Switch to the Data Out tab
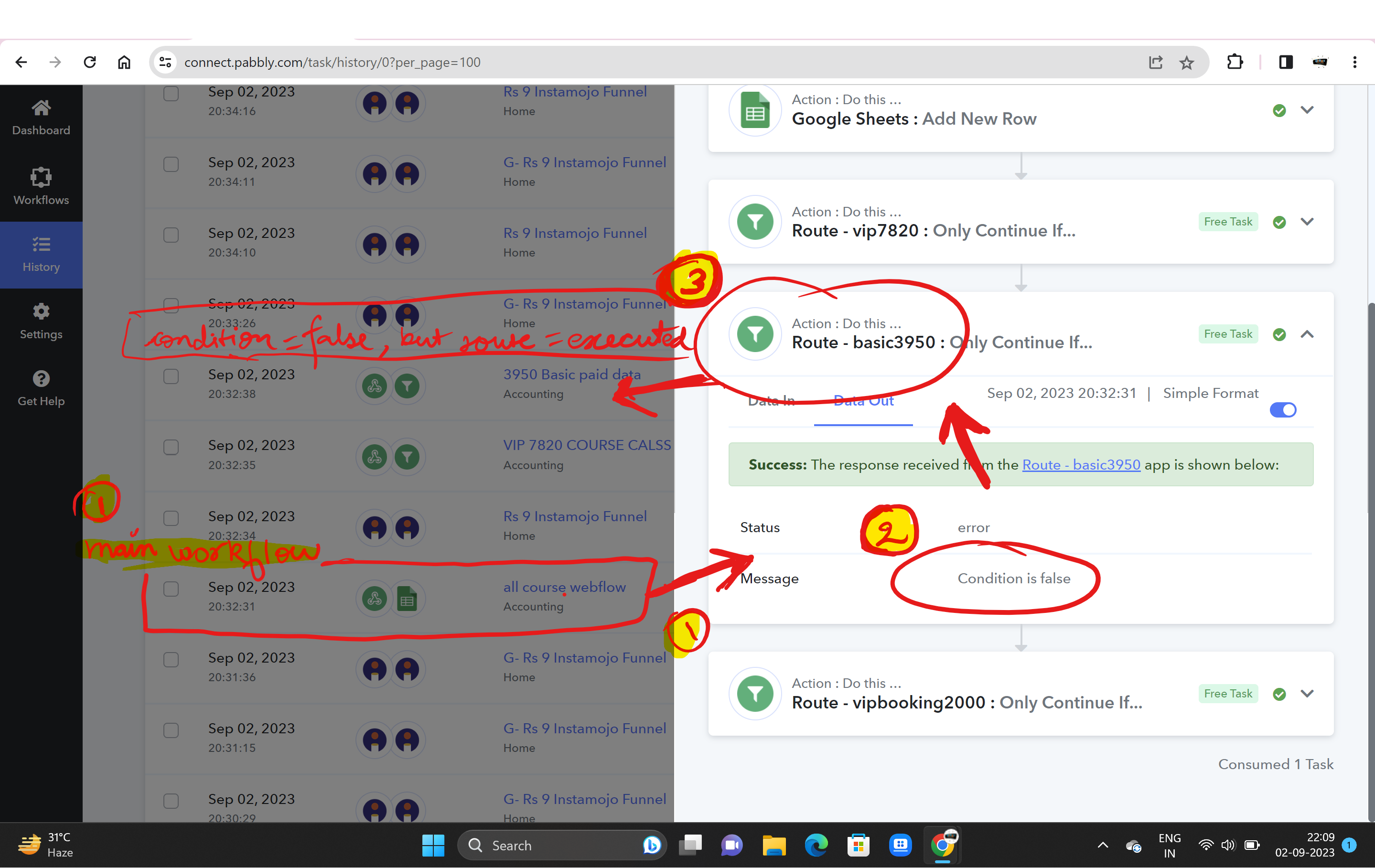The image size is (1375, 868). (863, 401)
